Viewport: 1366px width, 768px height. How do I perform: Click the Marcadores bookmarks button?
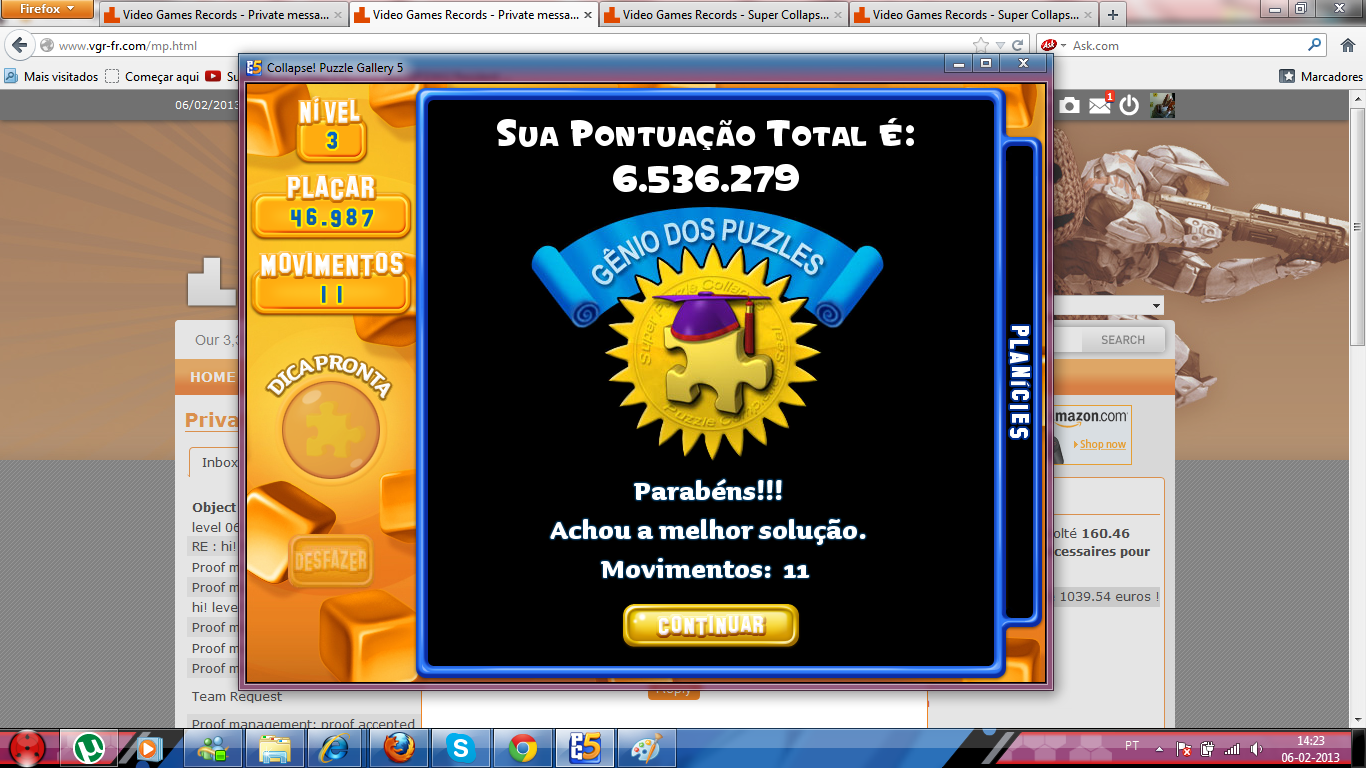point(1321,76)
